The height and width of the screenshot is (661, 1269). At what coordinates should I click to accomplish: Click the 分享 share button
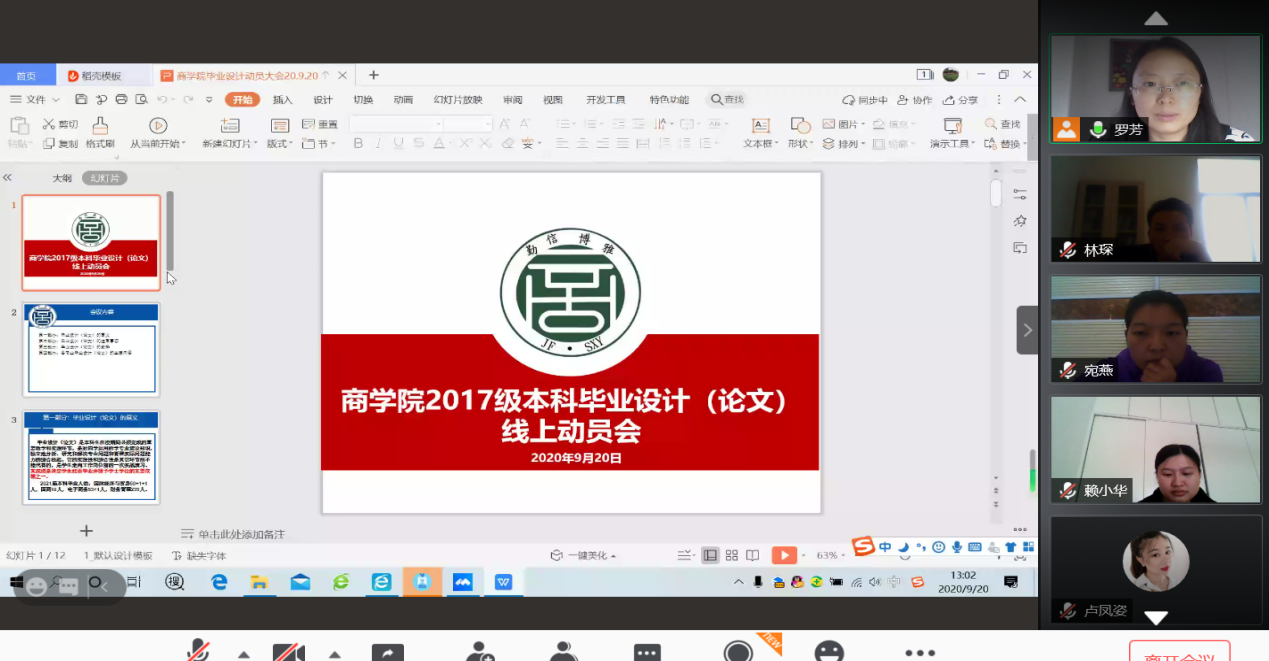[960, 100]
